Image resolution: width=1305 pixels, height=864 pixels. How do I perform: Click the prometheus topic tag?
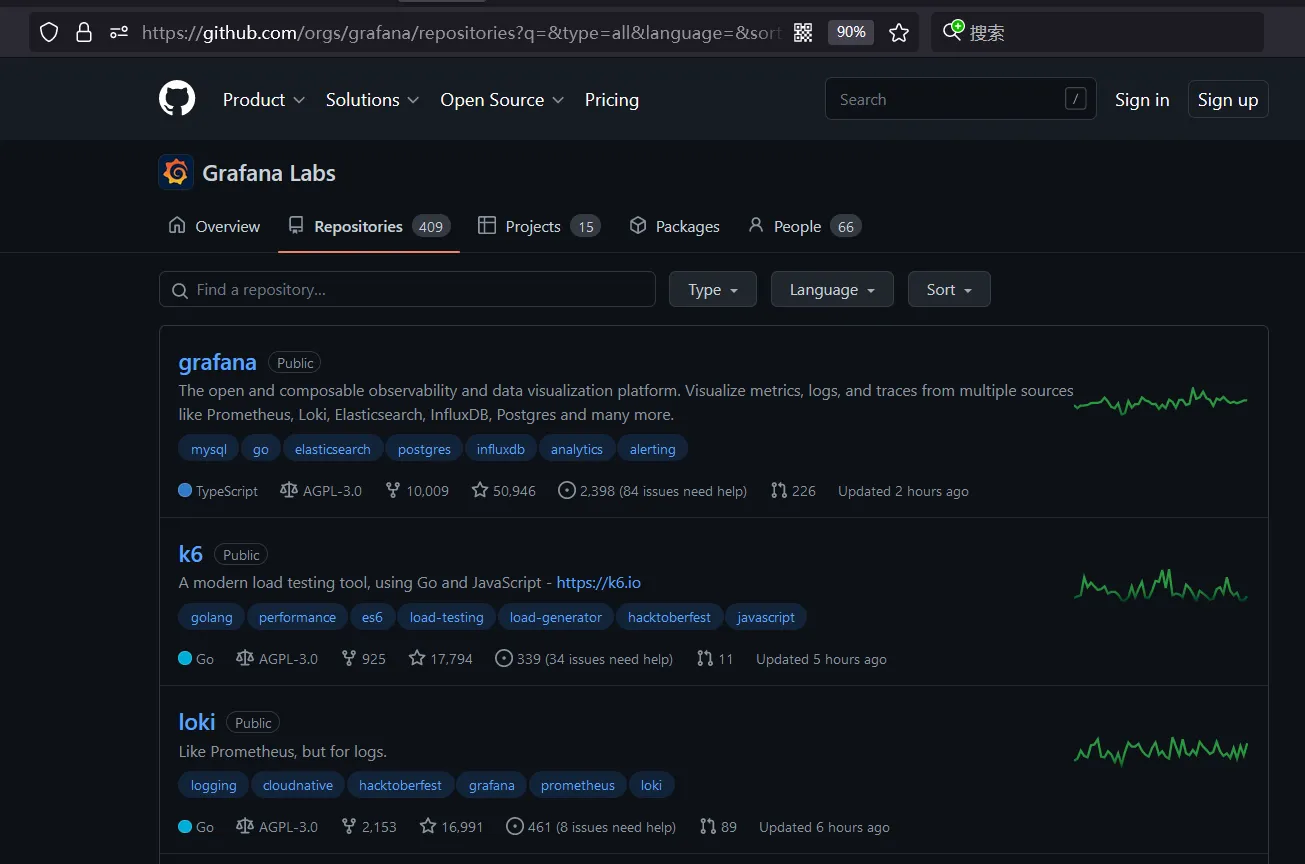[578, 785]
